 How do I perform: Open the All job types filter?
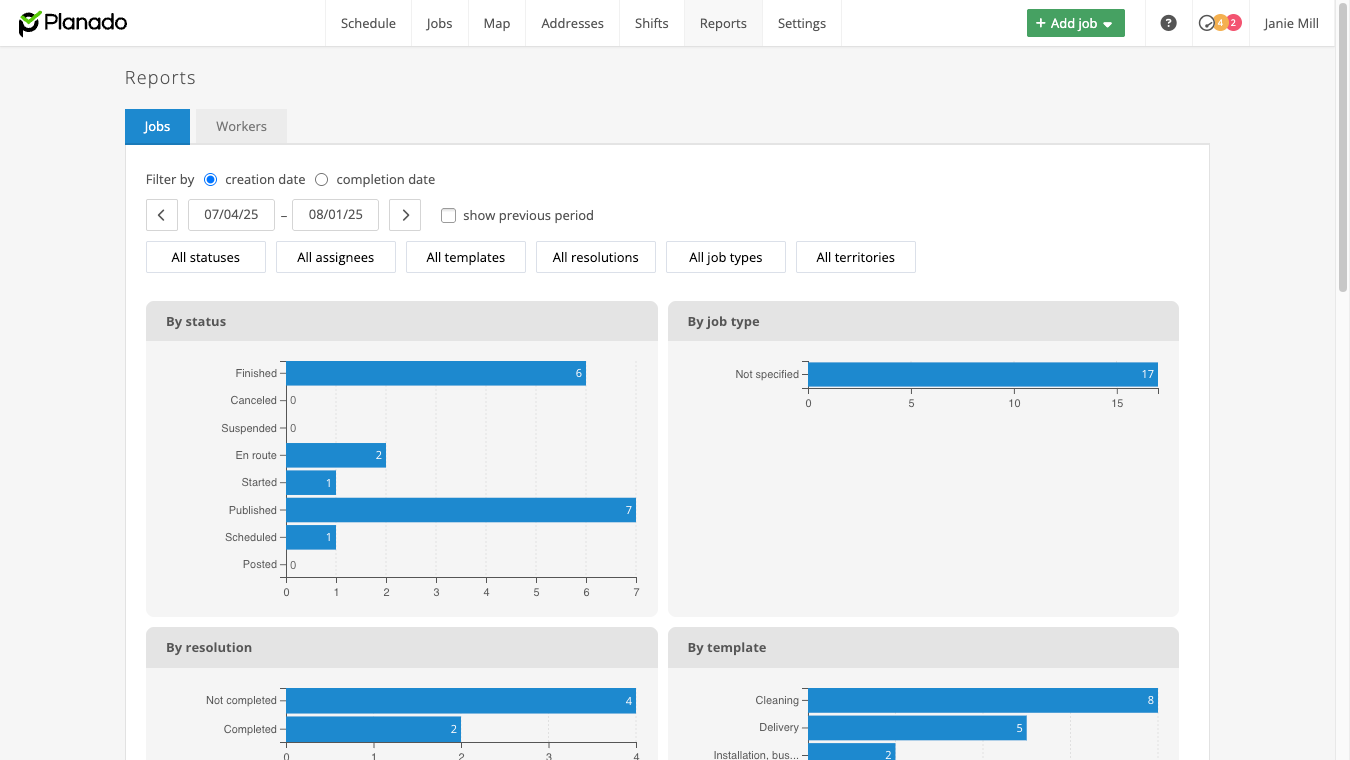pos(726,257)
